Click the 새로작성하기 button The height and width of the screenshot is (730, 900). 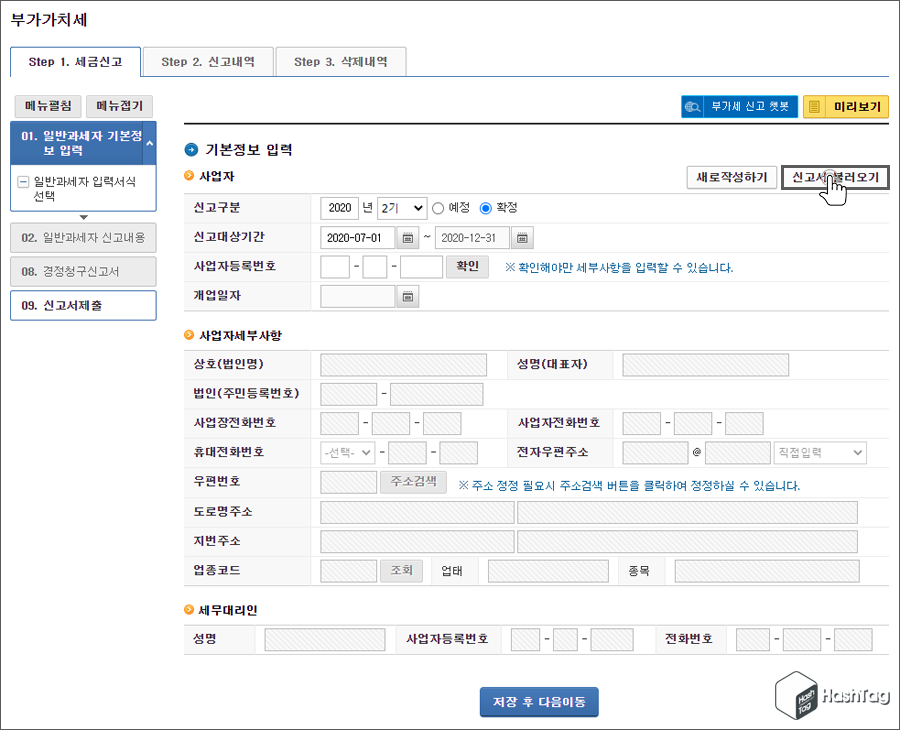point(732,177)
